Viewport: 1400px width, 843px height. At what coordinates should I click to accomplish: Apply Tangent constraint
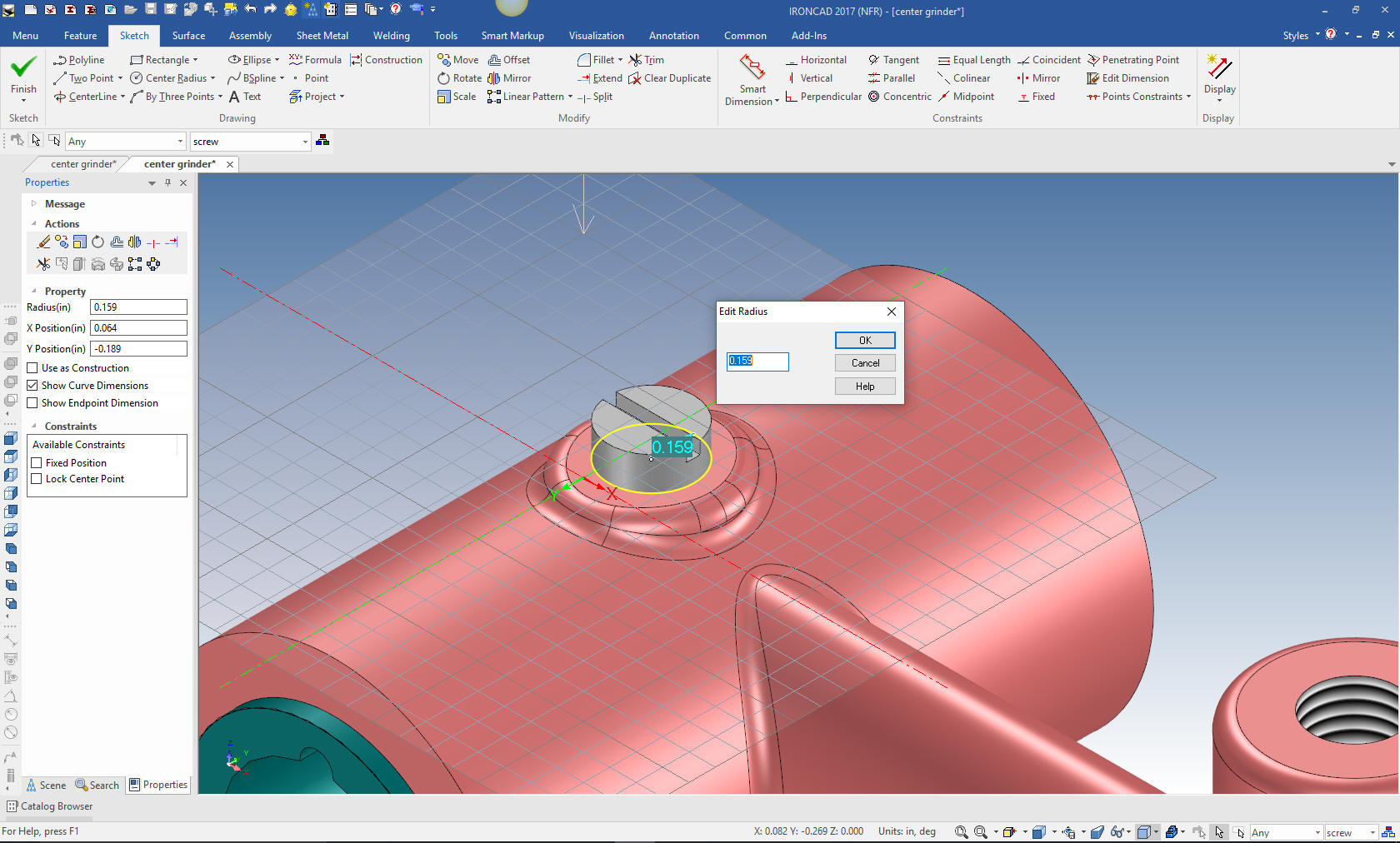[893, 60]
